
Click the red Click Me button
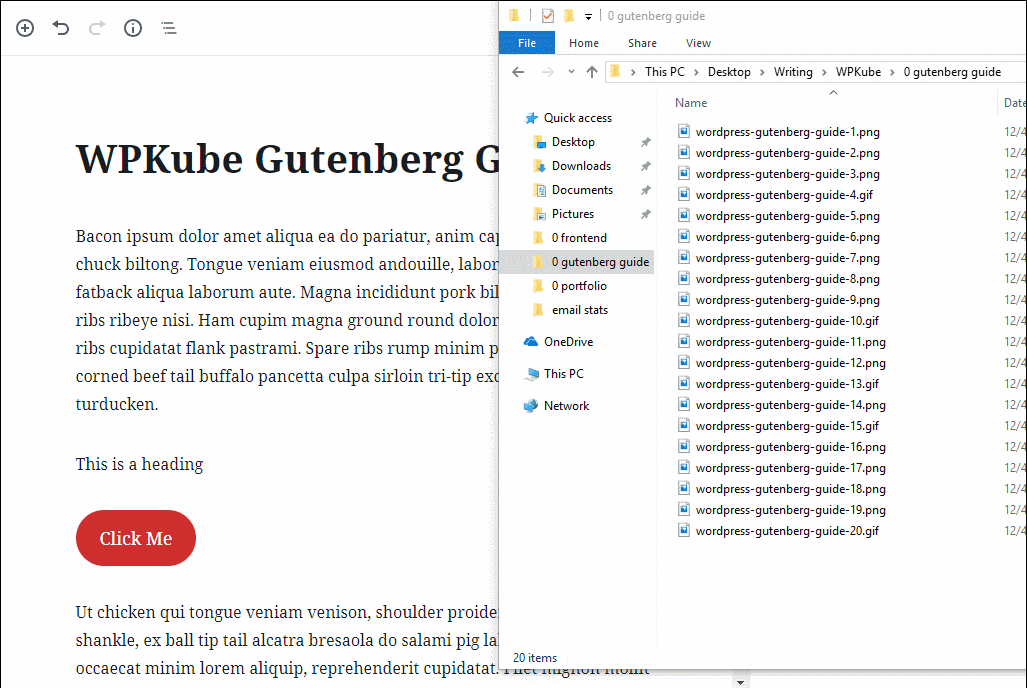[136, 538]
